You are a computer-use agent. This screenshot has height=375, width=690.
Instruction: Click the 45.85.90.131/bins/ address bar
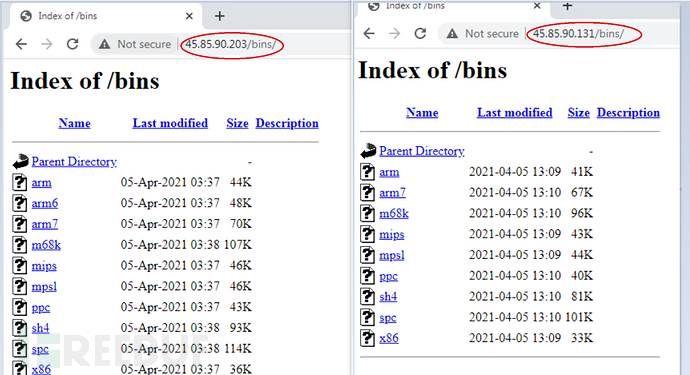point(578,33)
